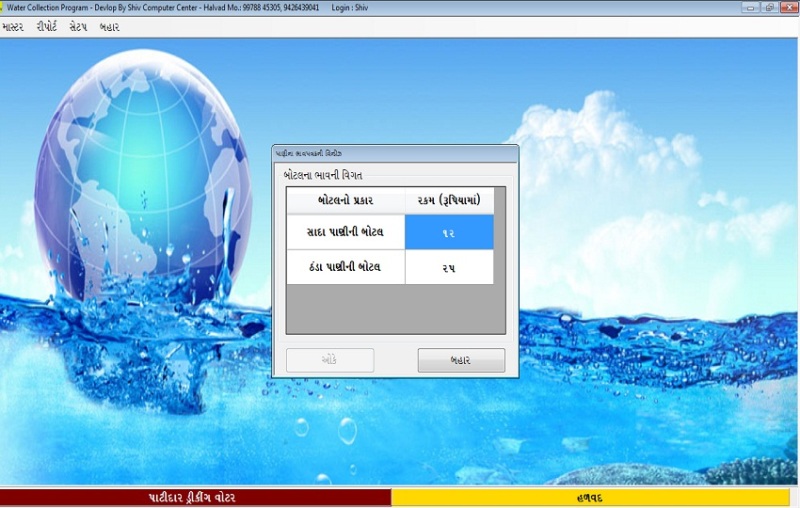Click the Water Collection Program title bar icon
Image resolution: width=800 pixels, height=508 pixels.
coord(4,6)
